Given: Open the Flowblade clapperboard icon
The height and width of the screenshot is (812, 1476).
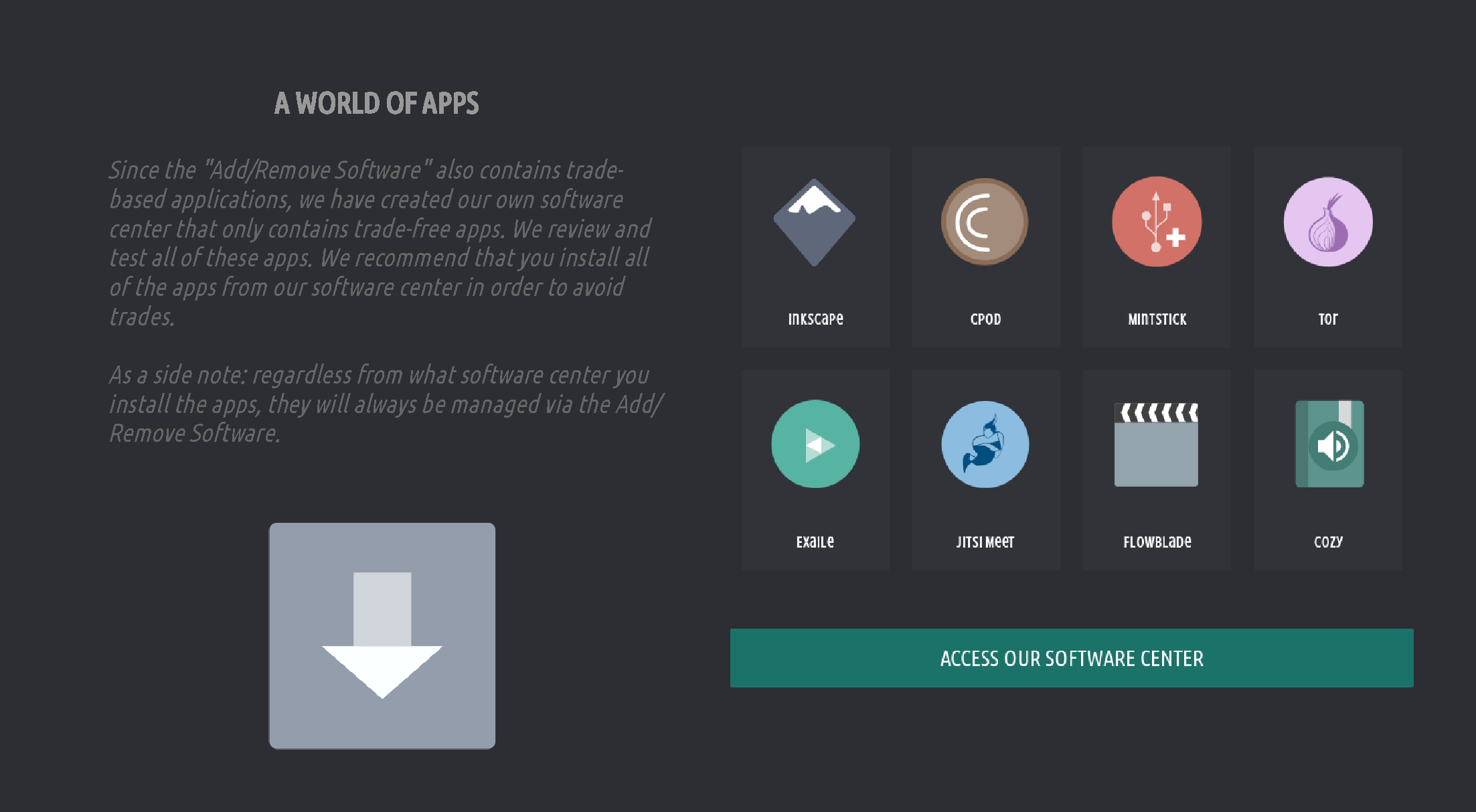Looking at the screenshot, I should pos(1156,444).
